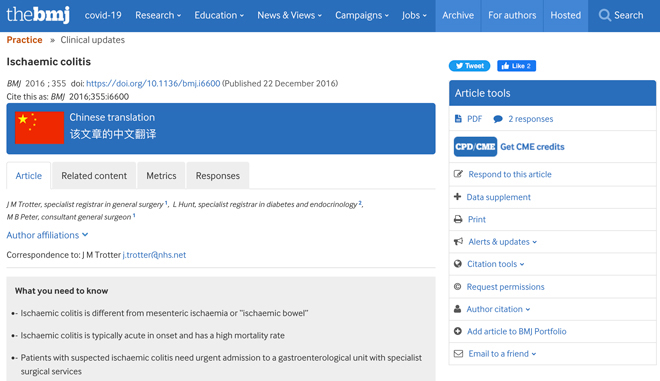Click the Request permissions link
Image resolution: width=660 pixels, height=381 pixels.
(505, 287)
